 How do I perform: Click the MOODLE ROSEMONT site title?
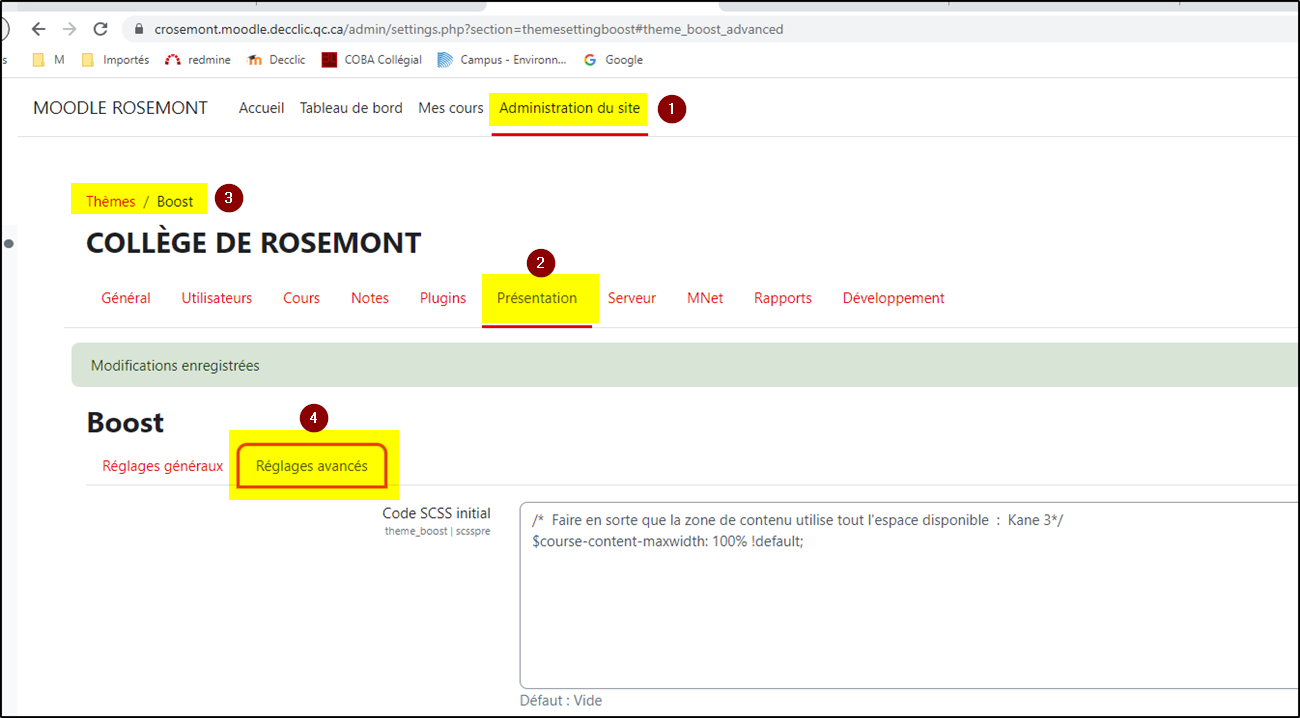pos(120,108)
